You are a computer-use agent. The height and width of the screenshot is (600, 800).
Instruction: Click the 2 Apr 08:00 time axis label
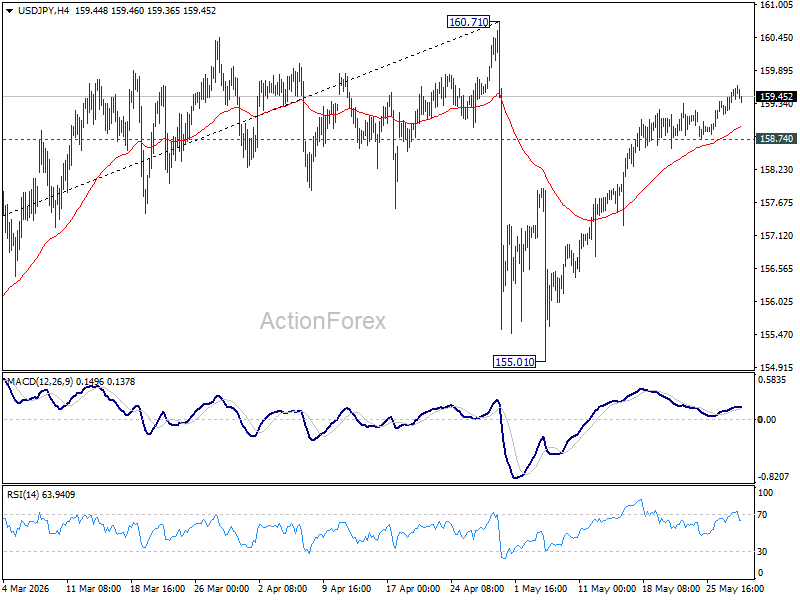pyautogui.click(x=283, y=588)
